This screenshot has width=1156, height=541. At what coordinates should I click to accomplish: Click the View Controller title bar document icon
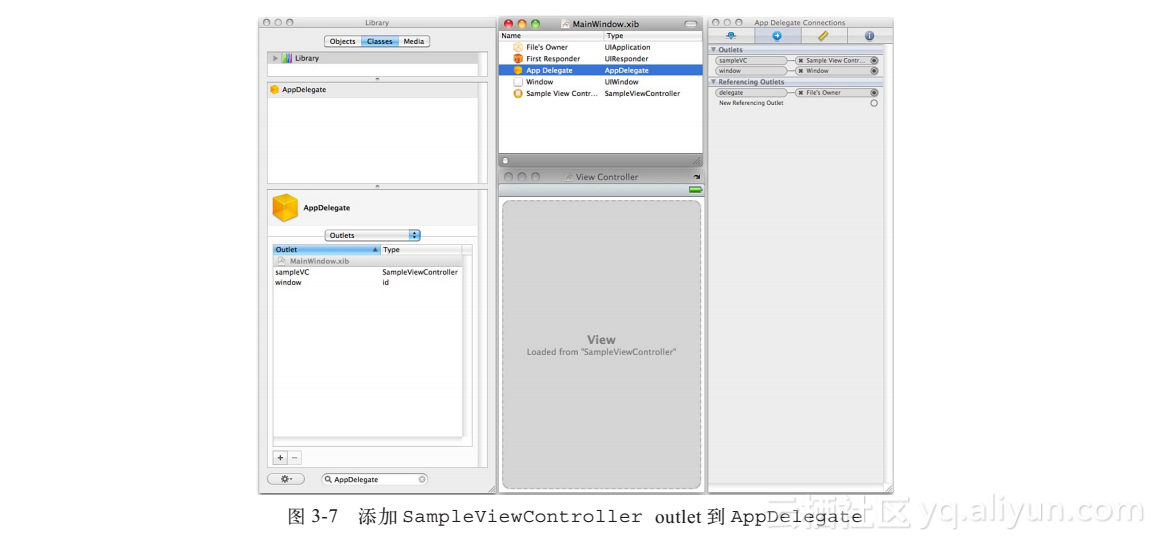(x=568, y=177)
